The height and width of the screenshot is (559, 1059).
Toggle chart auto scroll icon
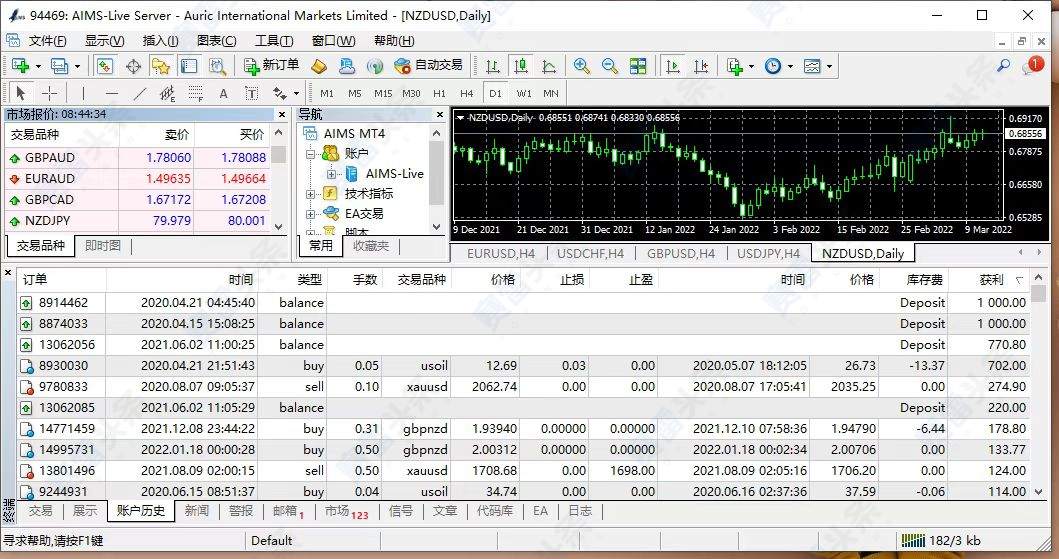coord(673,66)
